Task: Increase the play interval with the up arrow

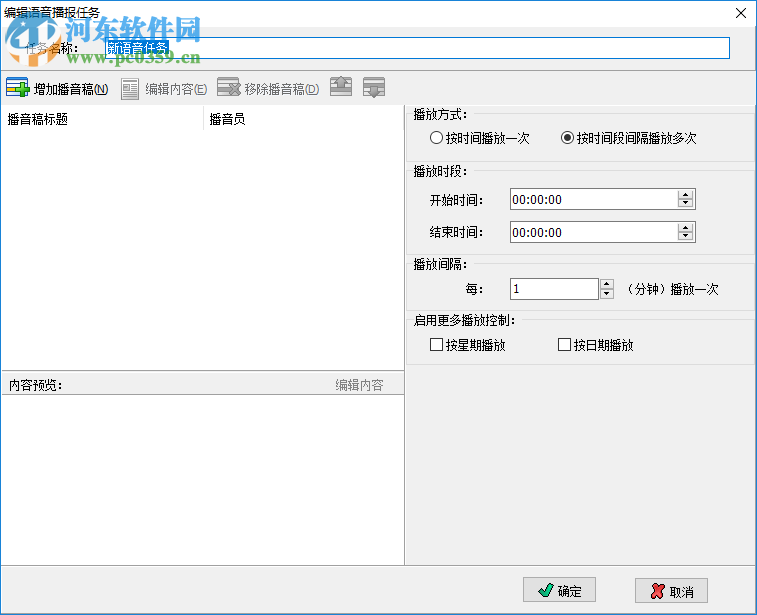Action: coord(607,284)
